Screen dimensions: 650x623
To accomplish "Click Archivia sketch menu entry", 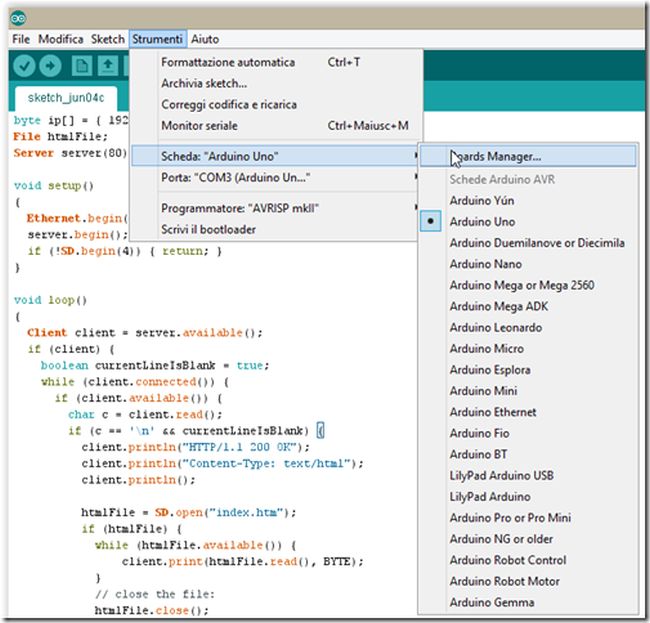I will point(204,83).
